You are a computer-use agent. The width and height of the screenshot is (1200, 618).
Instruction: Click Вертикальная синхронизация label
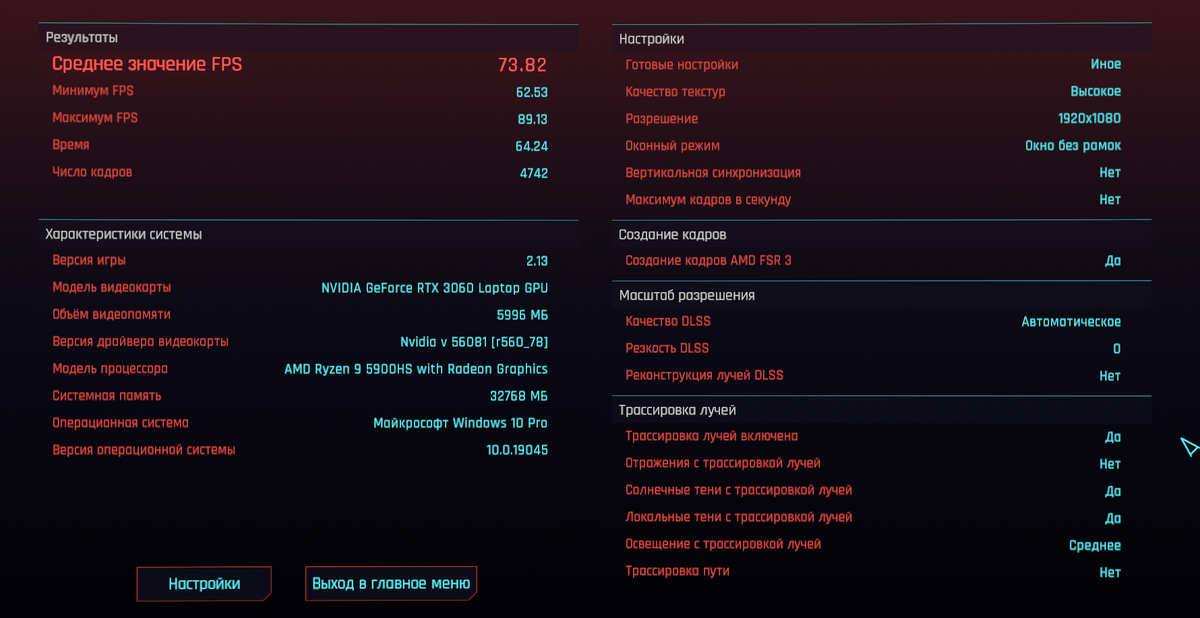(x=713, y=172)
